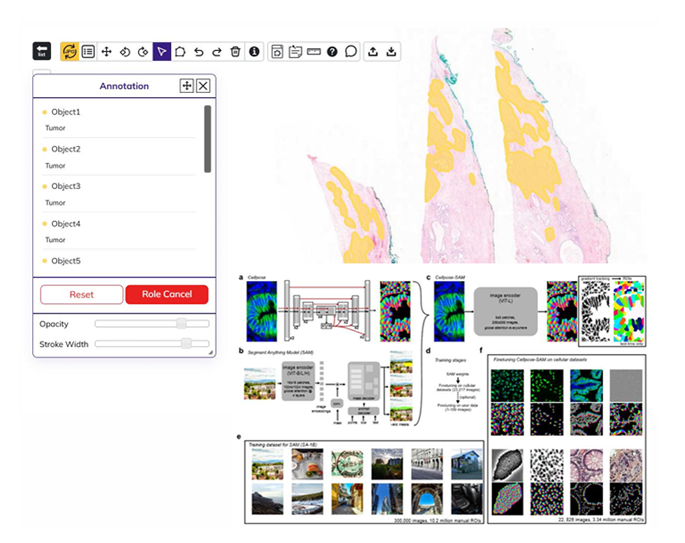Open the information icon
Screen dimensions: 685x543
tap(254, 52)
